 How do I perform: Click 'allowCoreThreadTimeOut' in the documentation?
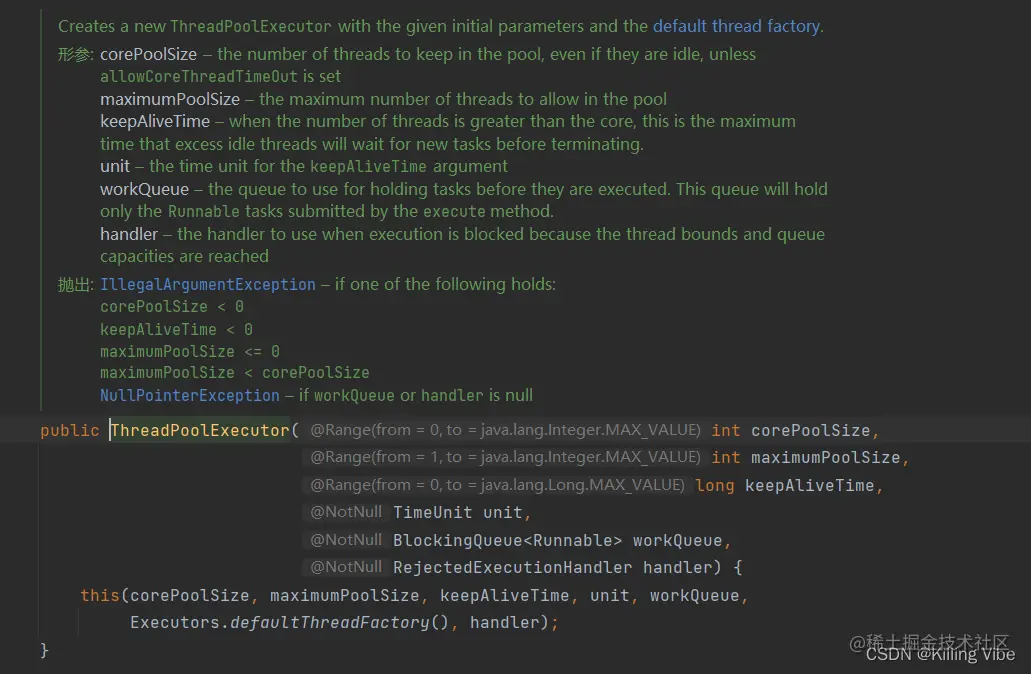(x=199, y=76)
